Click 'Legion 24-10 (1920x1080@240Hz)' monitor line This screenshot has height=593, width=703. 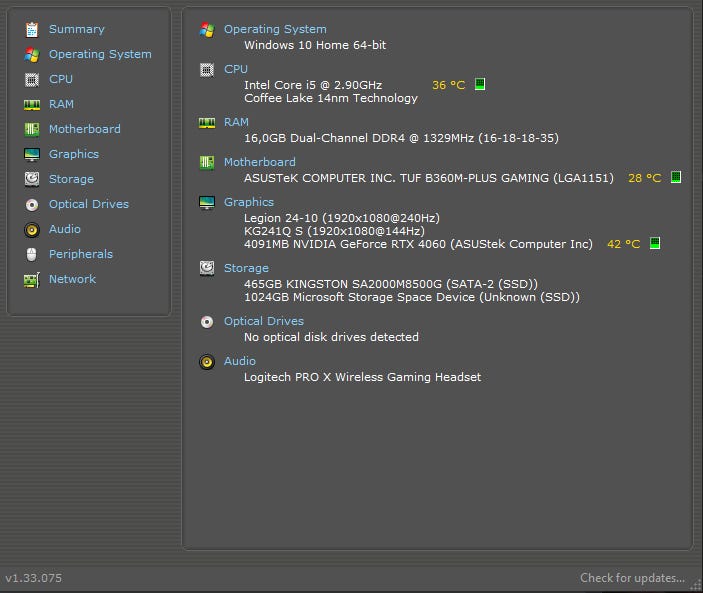tap(342, 218)
